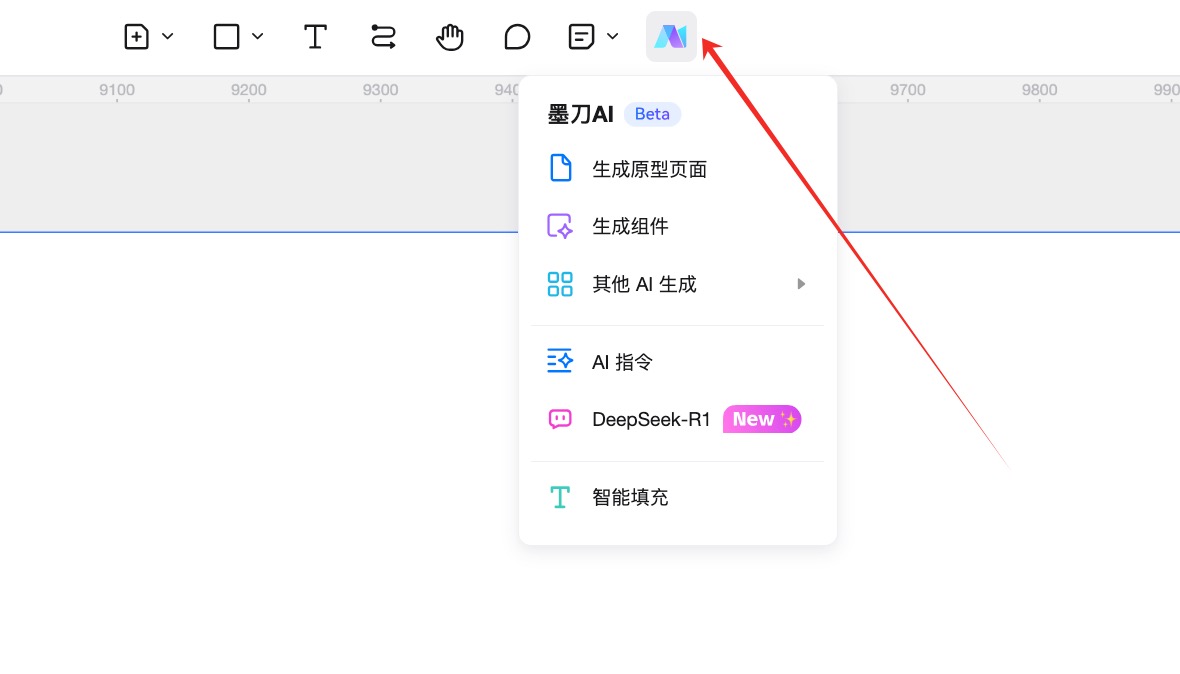The width and height of the screenshot is (1180, 674).
Task: Open dropdown arrow next to insert tool
Action: (168, 36)
